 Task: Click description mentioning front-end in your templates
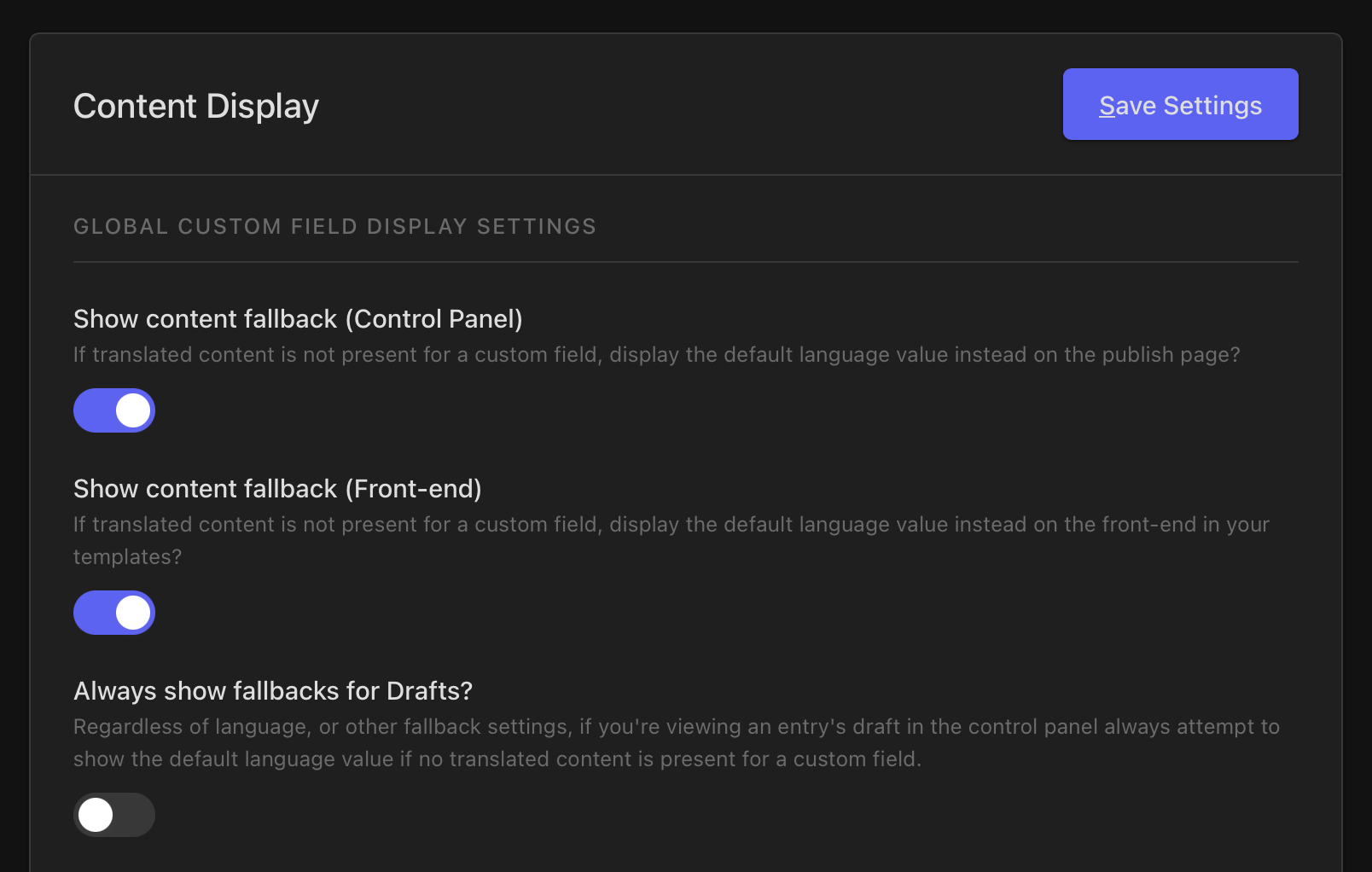pyautogui.click(x=671, y=540)
